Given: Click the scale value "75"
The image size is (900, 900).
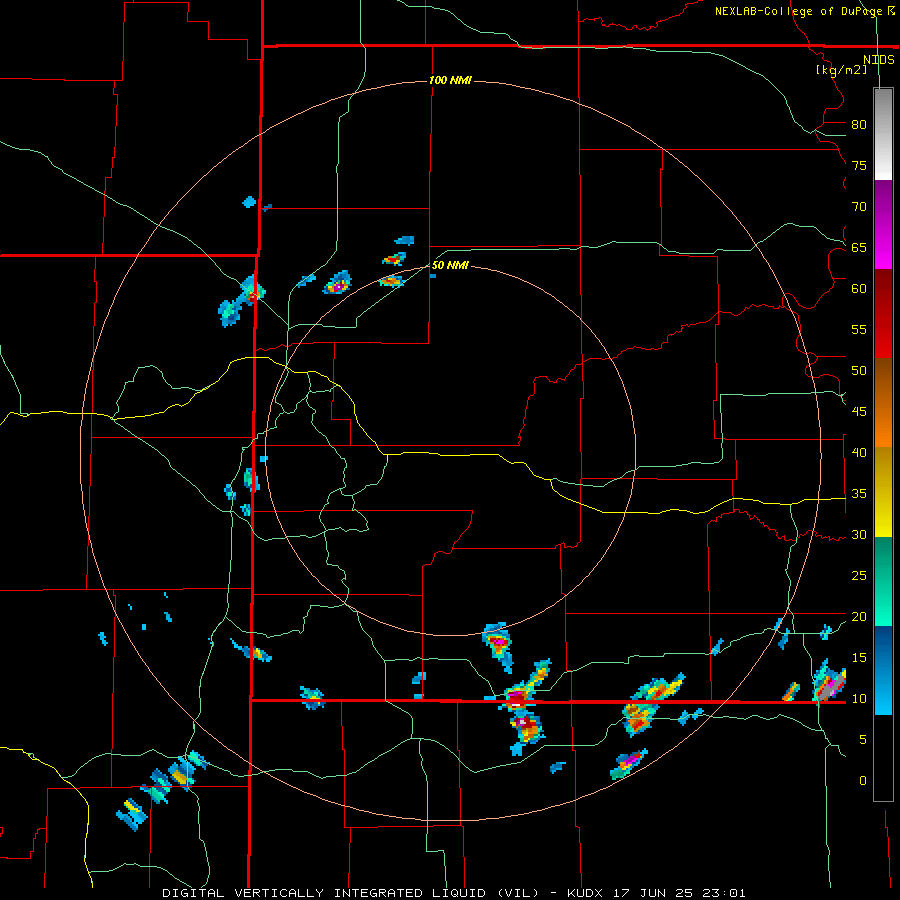Looking at the screenshot, I should coord(859,165).
